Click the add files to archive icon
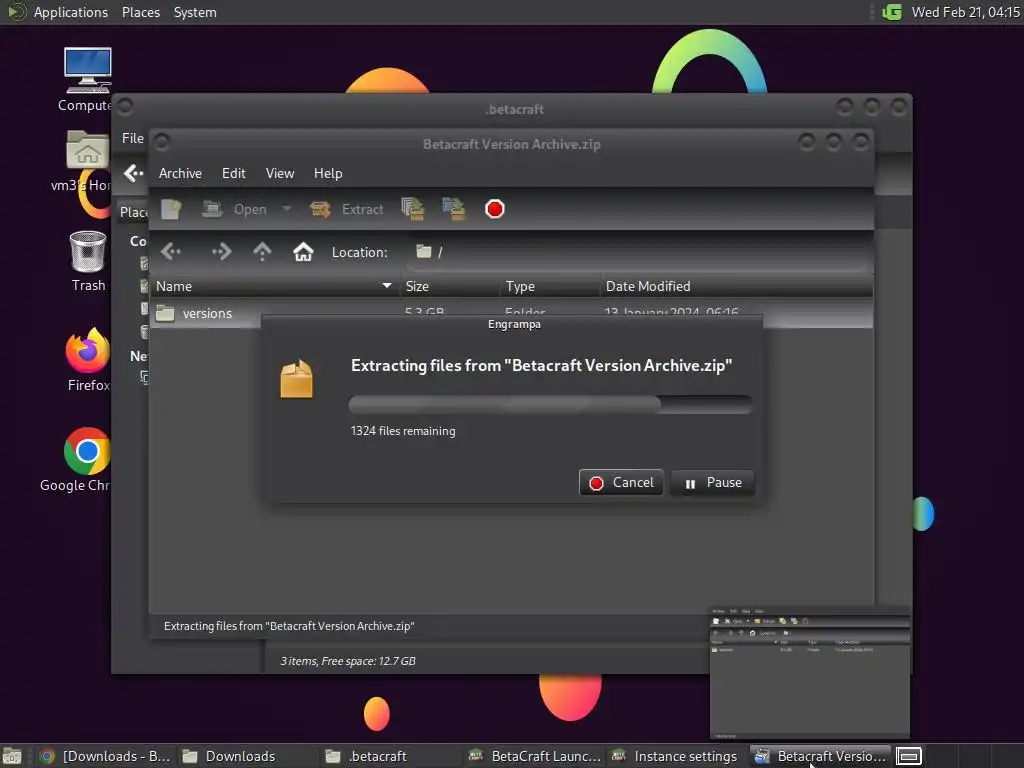This screenshot has height=768, width=1024. 412,209
